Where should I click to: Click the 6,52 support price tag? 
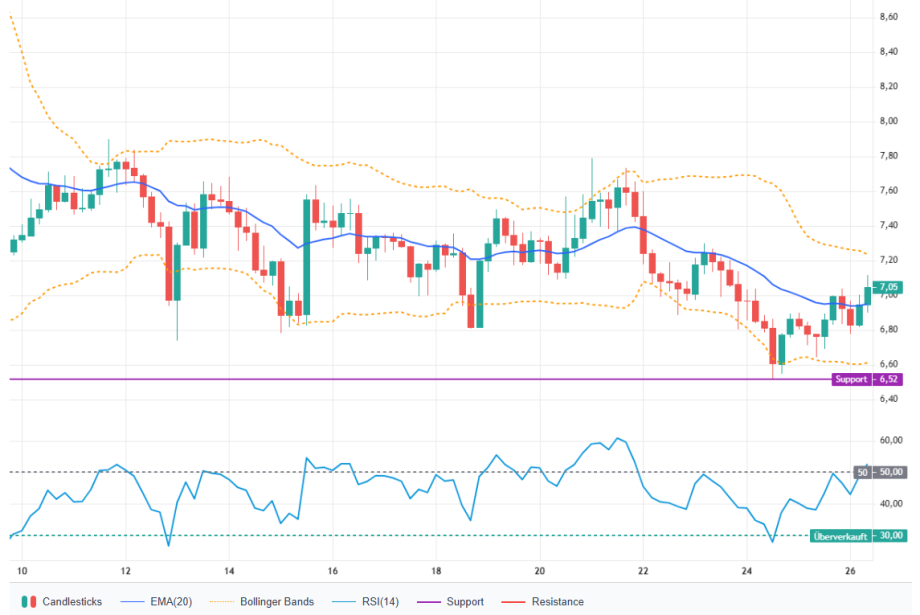(888, 379)
